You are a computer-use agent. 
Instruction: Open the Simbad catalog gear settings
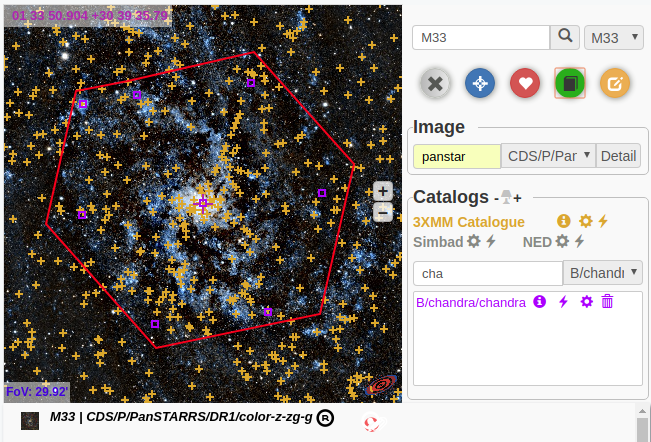[474, 242]
